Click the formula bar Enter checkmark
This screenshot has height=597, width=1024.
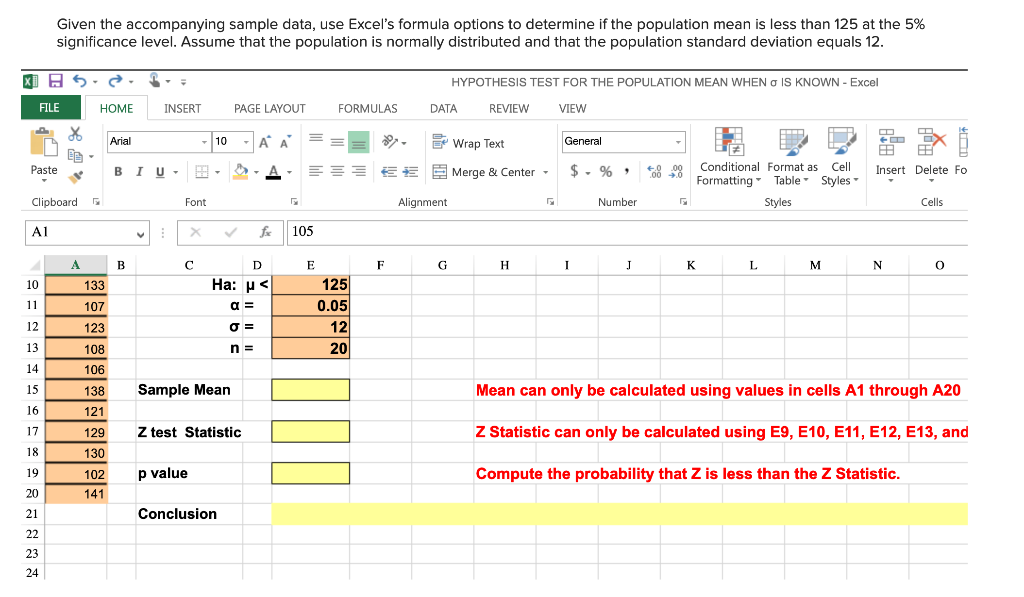pos(231,232)
